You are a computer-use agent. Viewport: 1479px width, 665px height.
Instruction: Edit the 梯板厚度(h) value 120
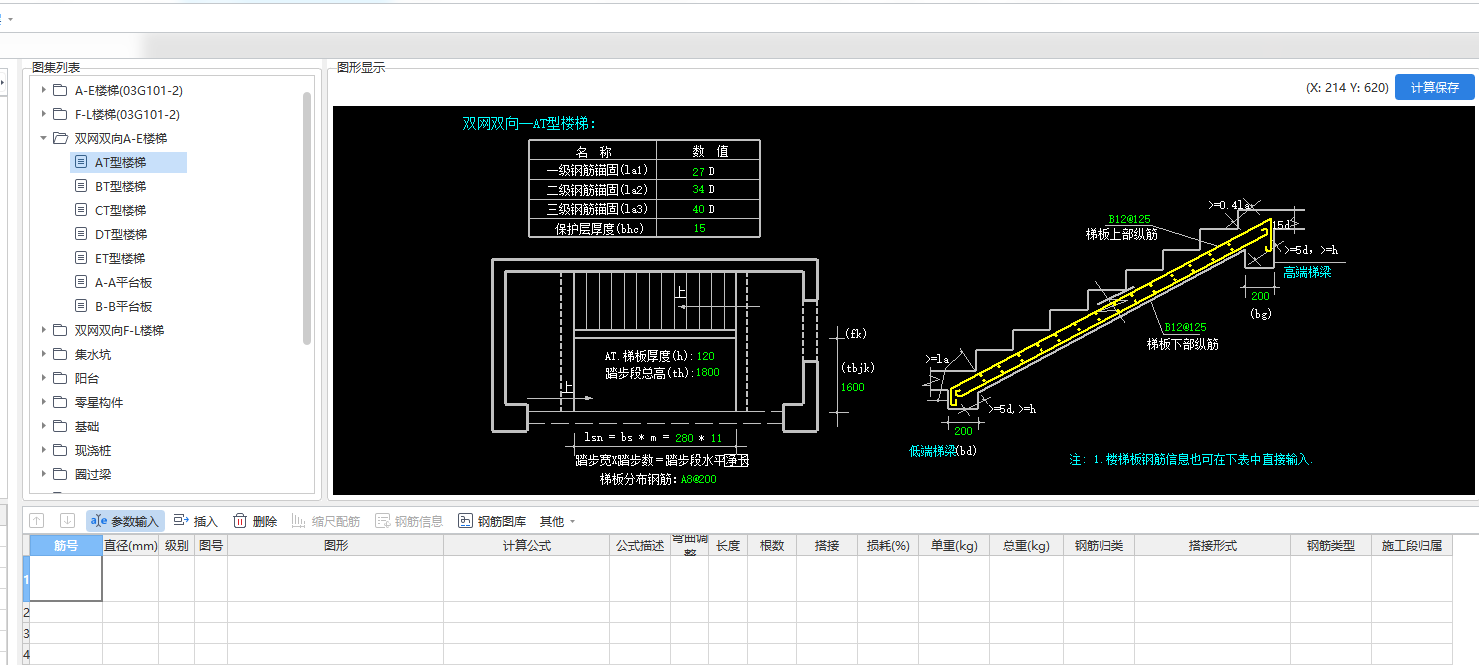tap(706, 356)
